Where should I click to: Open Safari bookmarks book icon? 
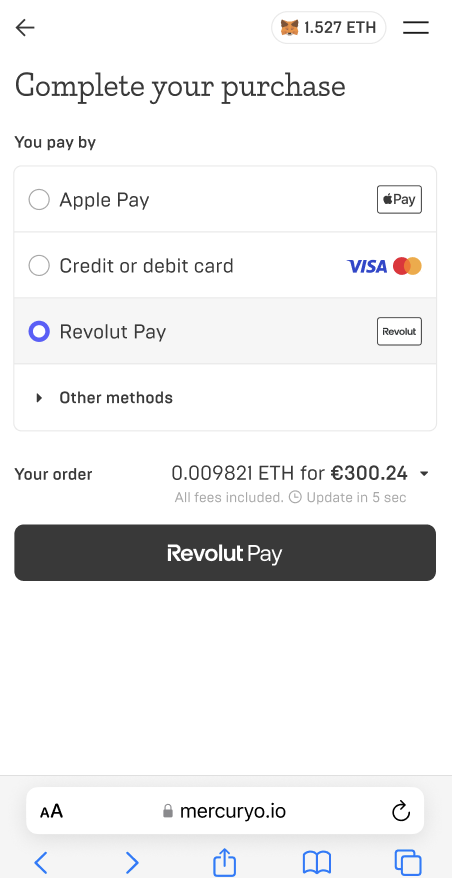[317, 863]
